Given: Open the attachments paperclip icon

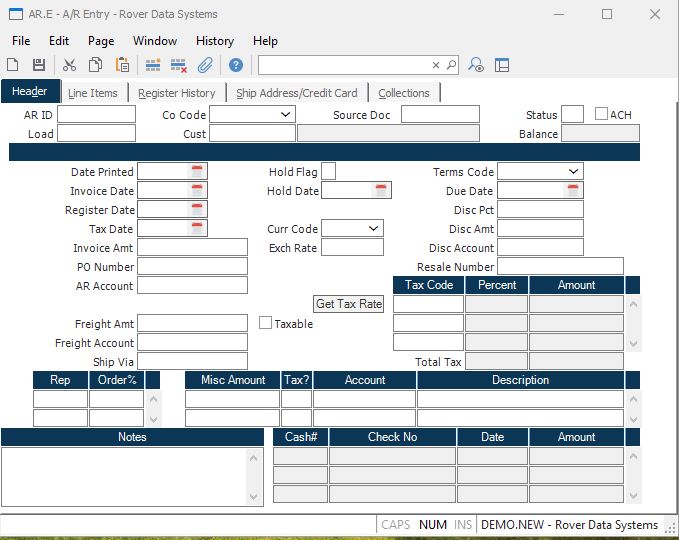Looking at the screenshot, I should [205, 65].
